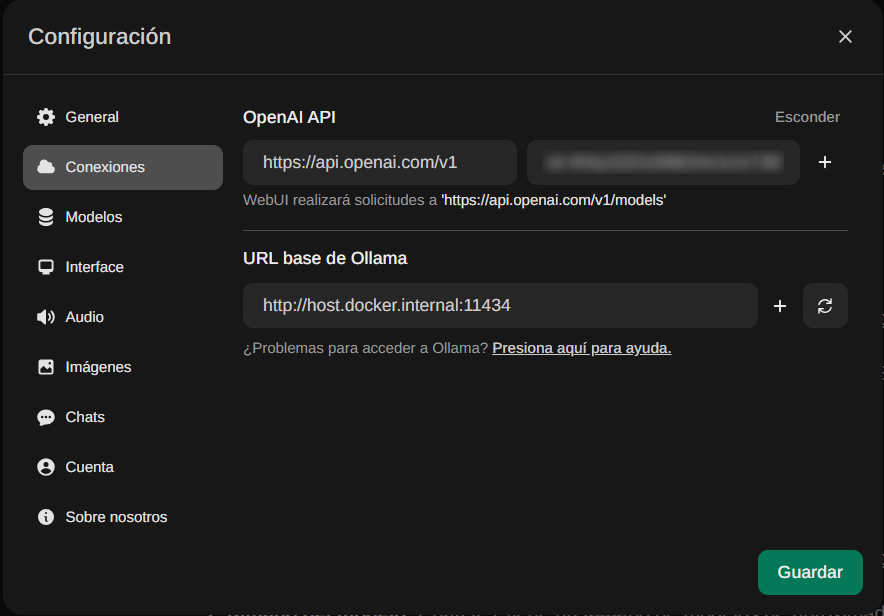Click the picture icon for Imágenes

click(x=46, y=367)
